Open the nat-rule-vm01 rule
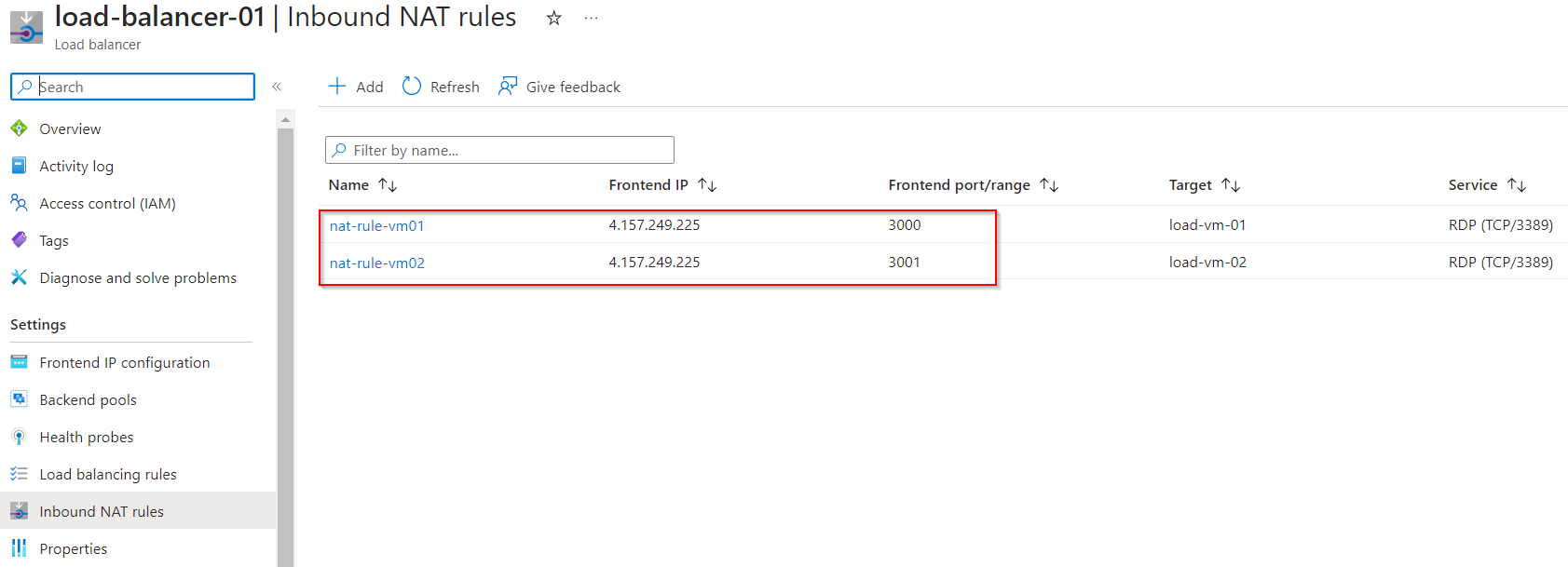 [x=376, y=225]
